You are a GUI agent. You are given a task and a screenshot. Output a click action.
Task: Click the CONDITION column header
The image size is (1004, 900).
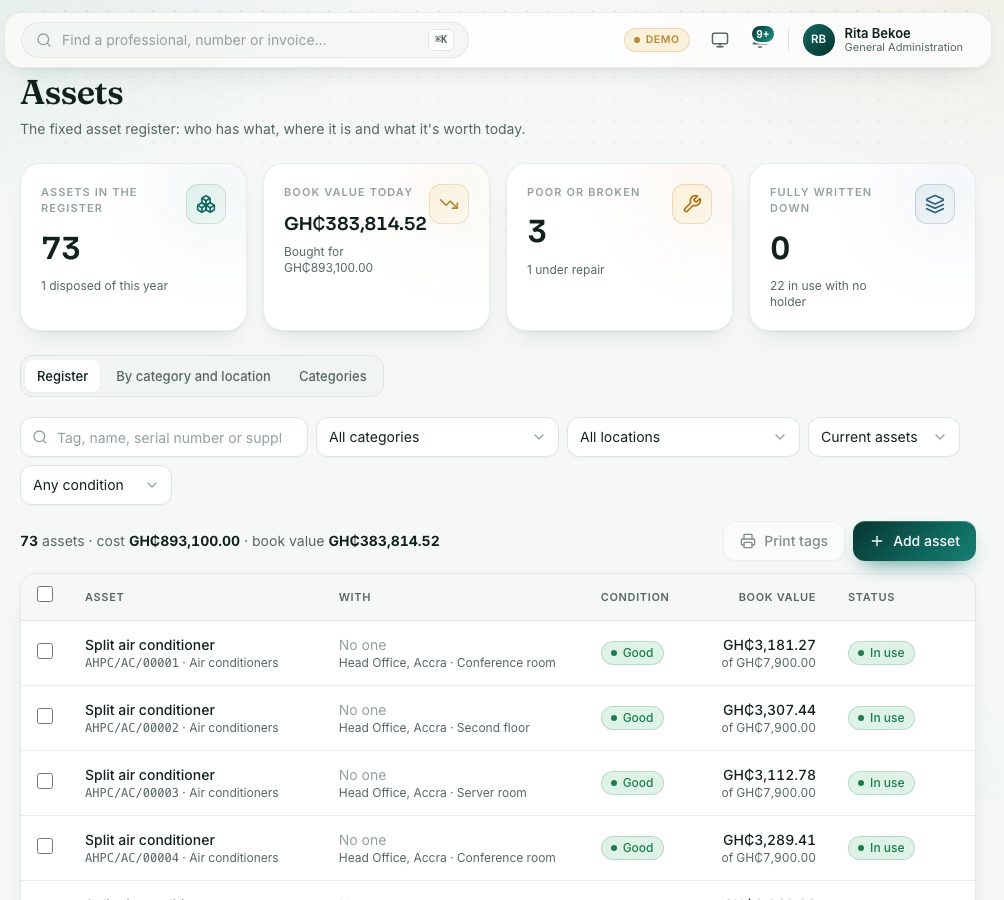coord(635,597)
